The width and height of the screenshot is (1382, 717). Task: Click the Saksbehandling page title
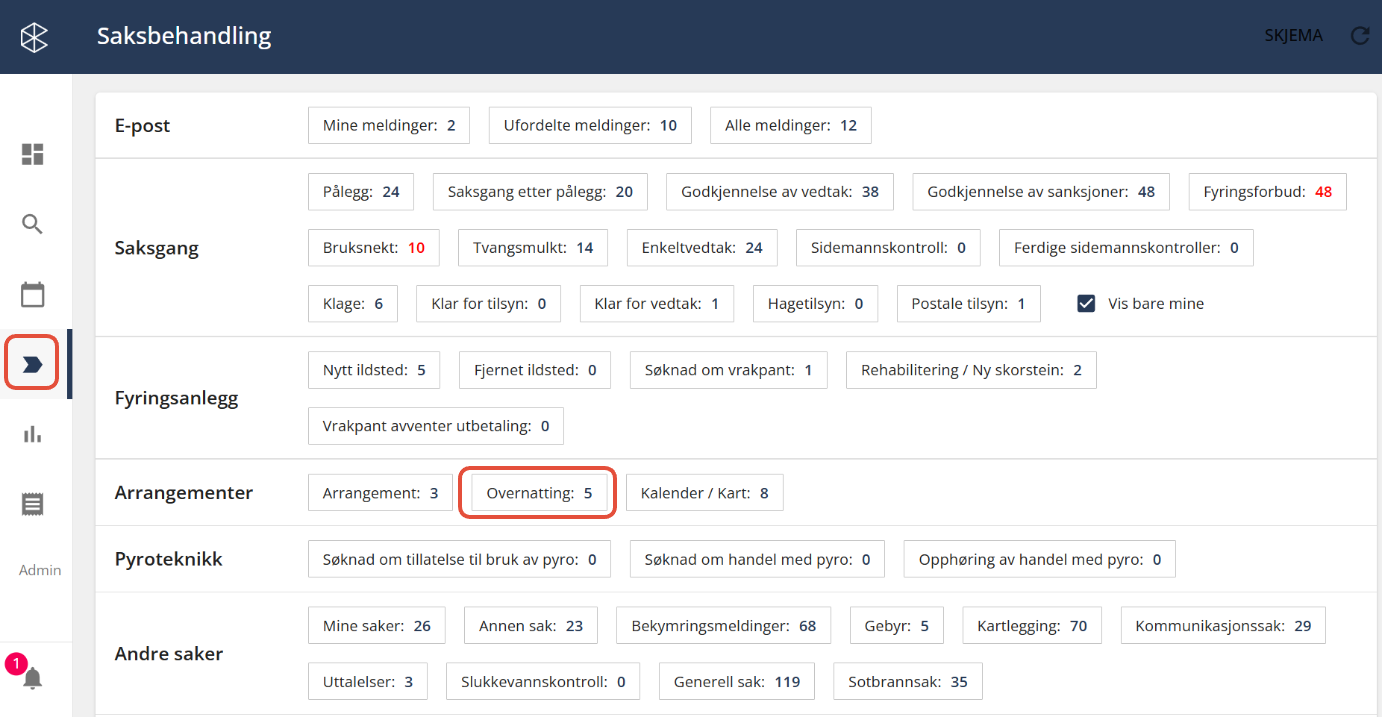tap(184, 36)
